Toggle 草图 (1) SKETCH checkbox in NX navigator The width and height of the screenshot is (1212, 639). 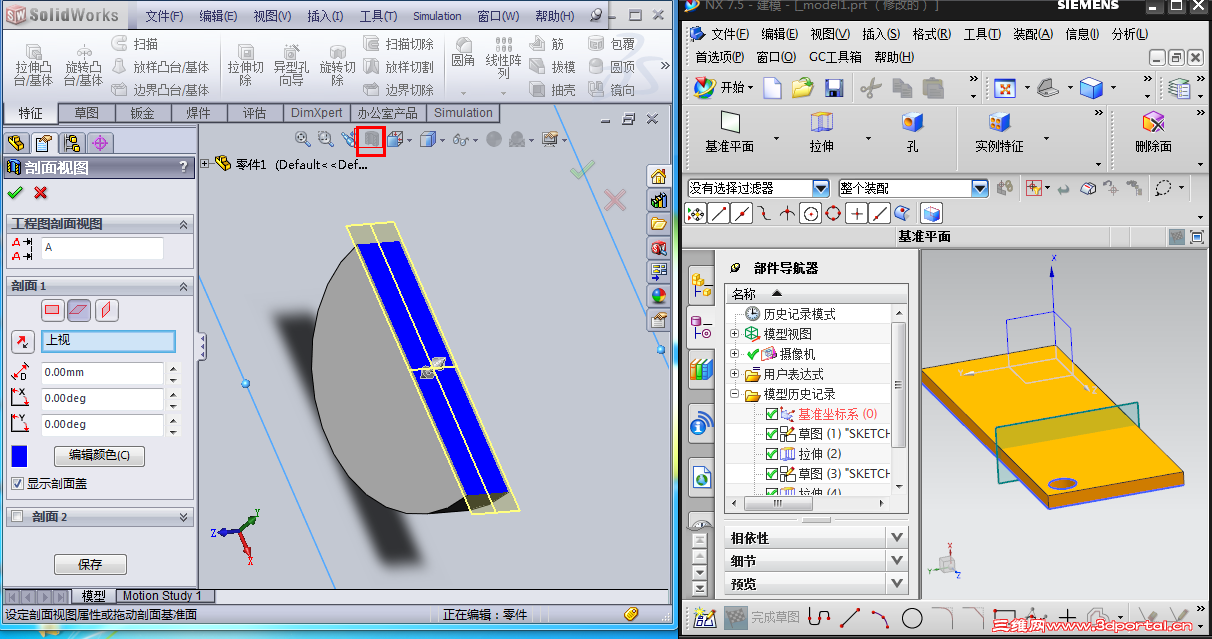click(x=771, y=434)
